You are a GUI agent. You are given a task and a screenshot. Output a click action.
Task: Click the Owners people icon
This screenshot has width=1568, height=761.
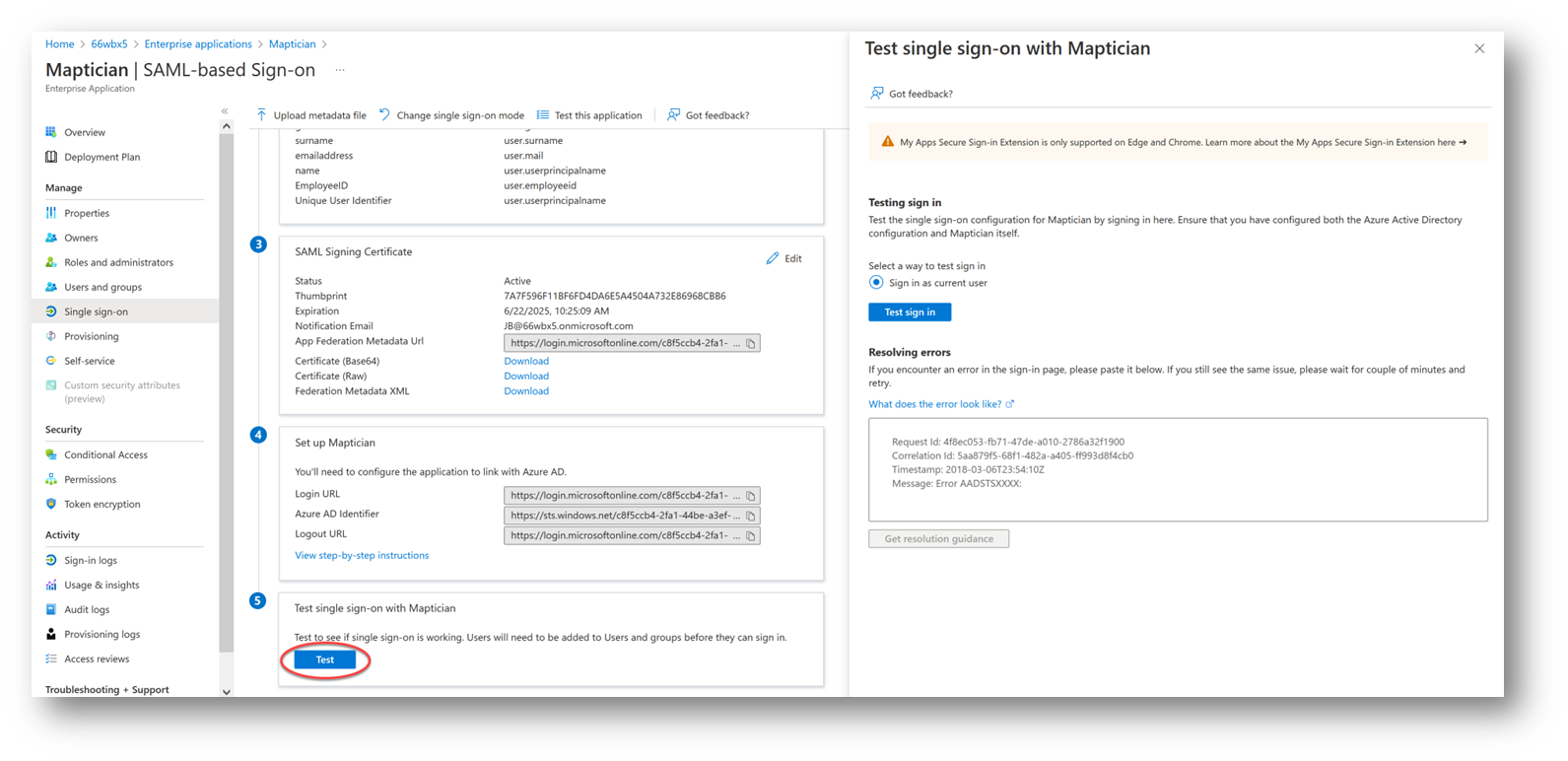click(x=51, y=238)
